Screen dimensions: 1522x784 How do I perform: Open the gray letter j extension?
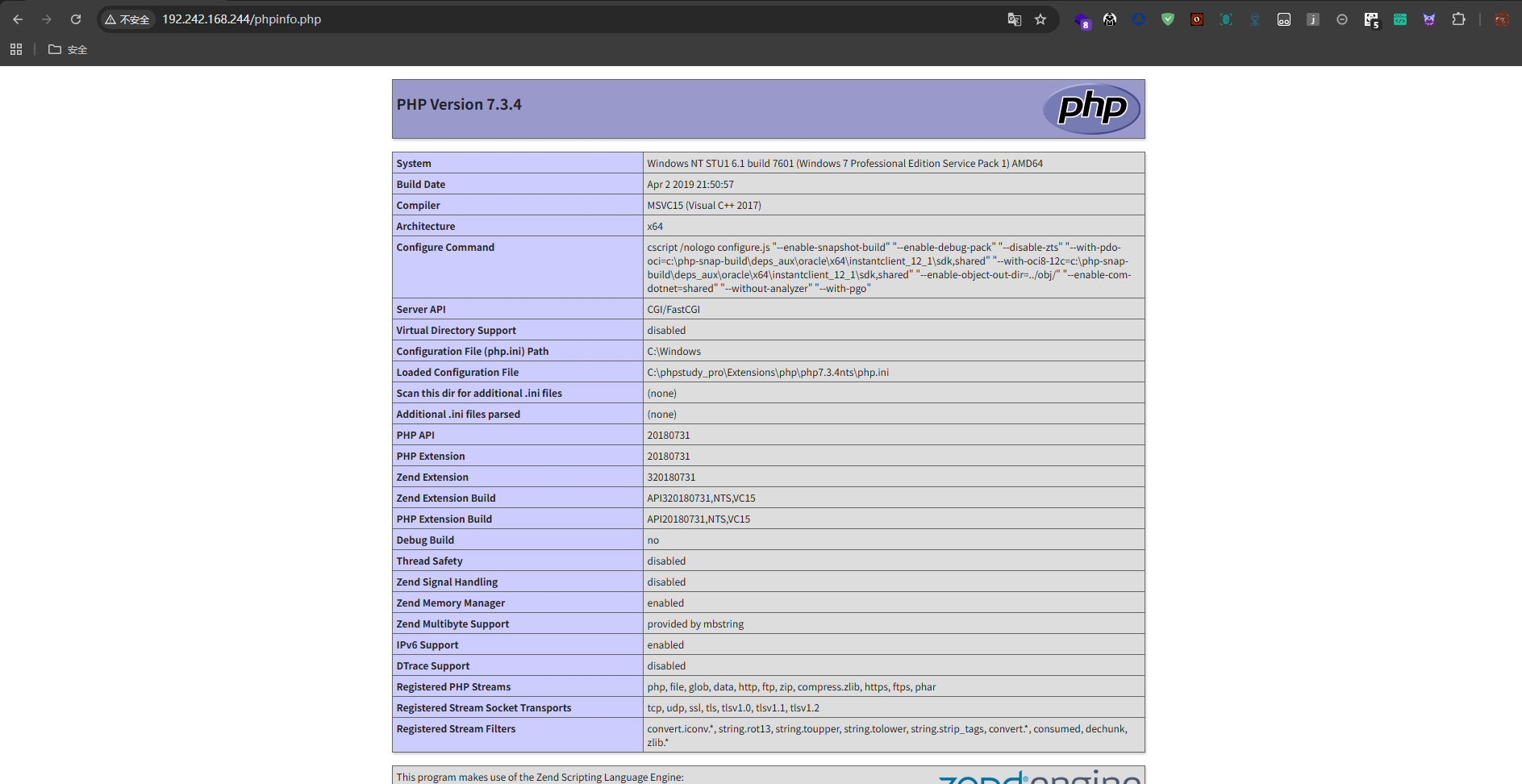[1313, 19]
